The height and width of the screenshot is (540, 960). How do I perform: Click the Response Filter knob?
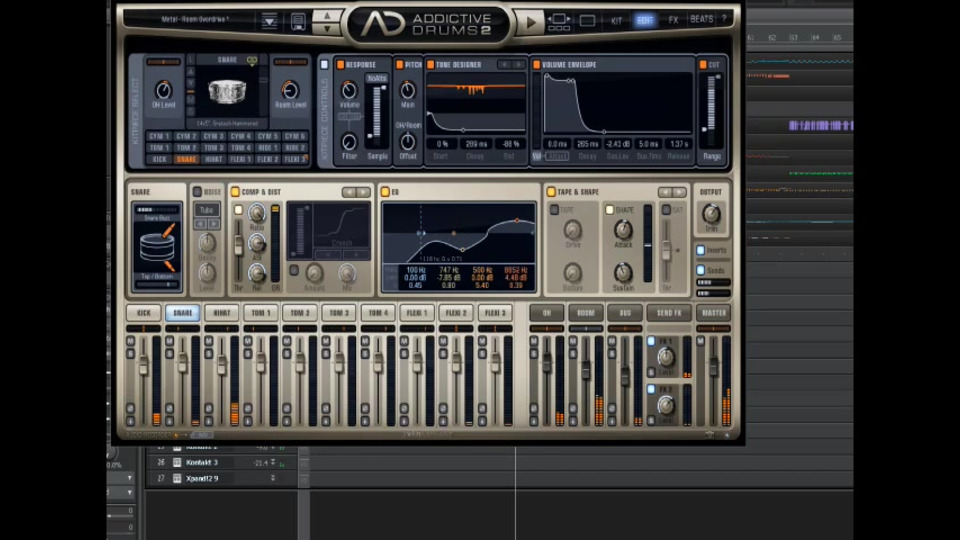[x=349, y=141]
